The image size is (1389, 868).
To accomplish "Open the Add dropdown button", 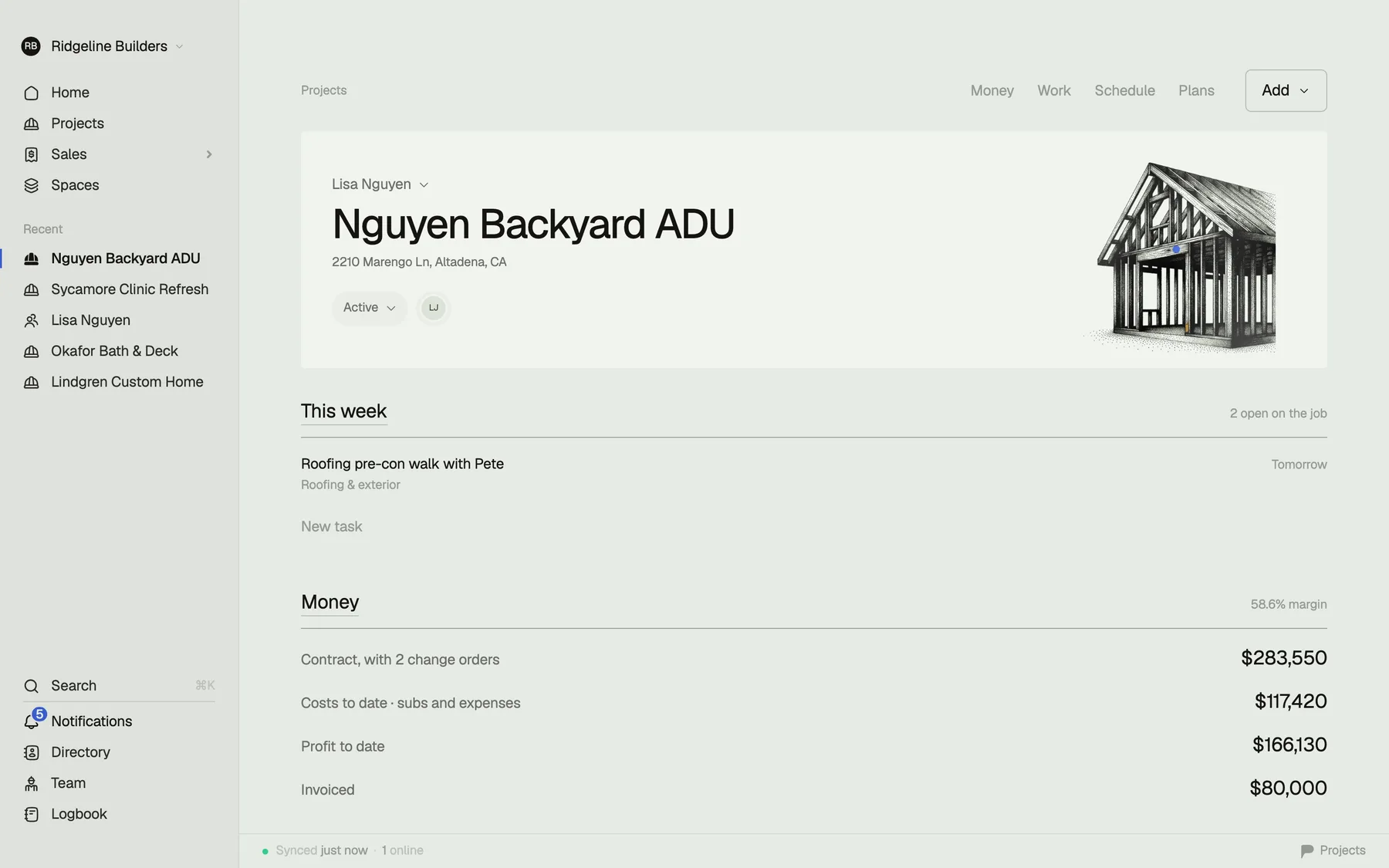I will [x=1286, y=90].
